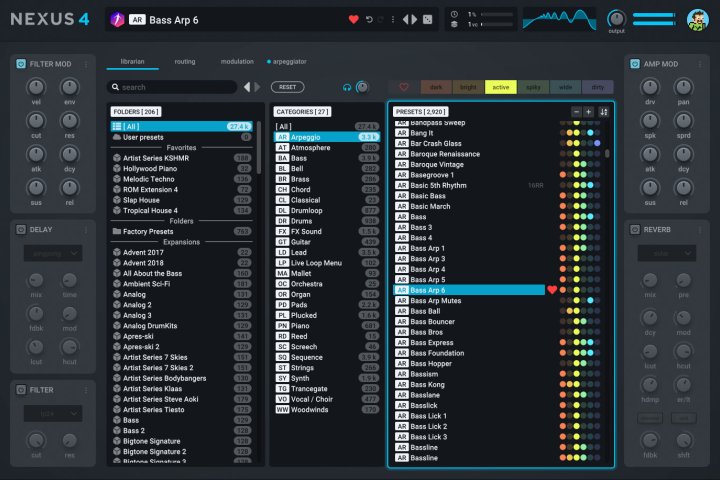Viewport: 720px width, 480px height.
Task: Filter presets by the bright tag
Action: point(468,87)
